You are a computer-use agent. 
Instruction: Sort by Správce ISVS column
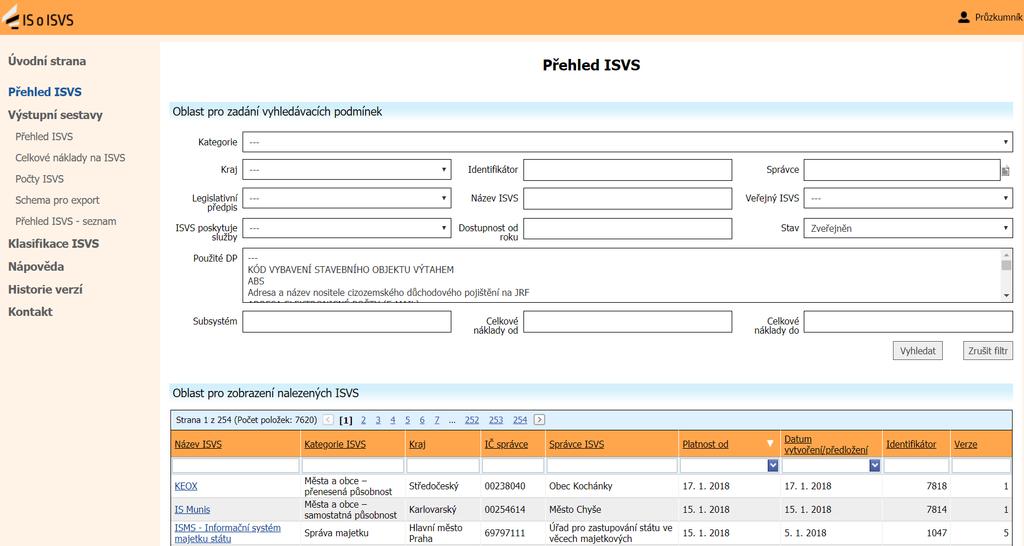point(577,444)
